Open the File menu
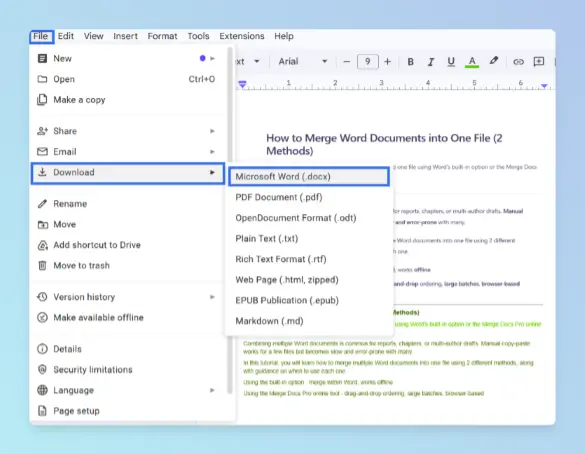The width and height of the screenshot is (585, 454). click(40, 36)
